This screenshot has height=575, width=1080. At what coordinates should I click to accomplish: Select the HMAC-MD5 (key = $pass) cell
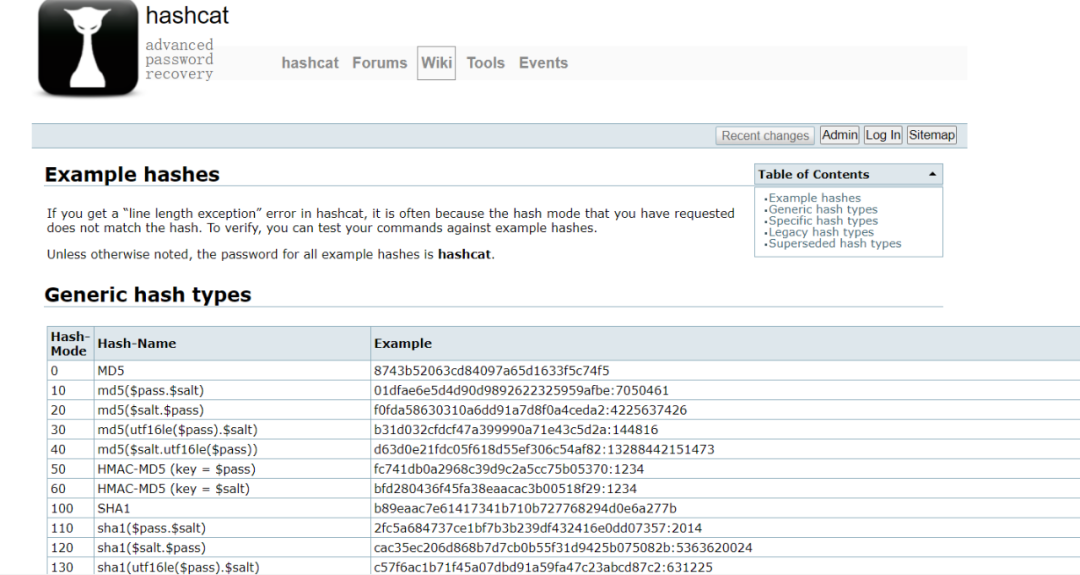pos(232,469)
